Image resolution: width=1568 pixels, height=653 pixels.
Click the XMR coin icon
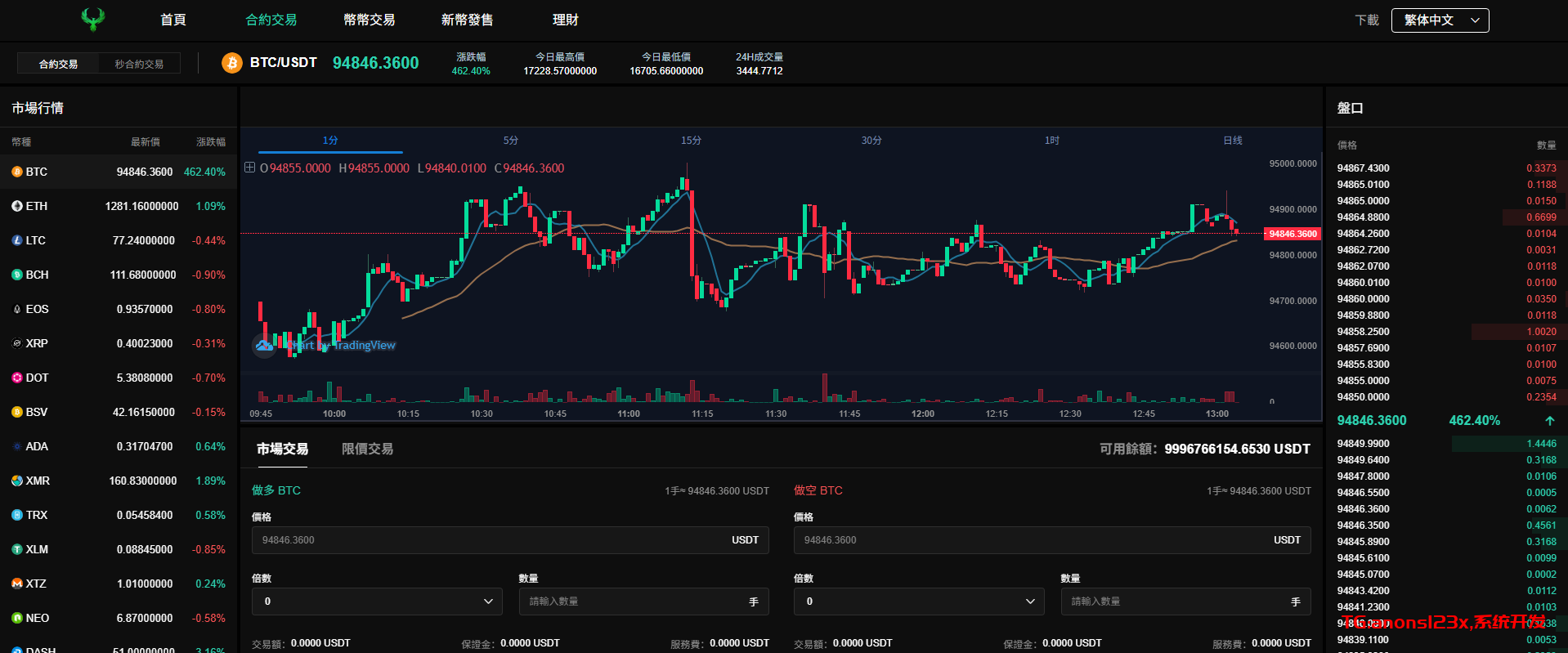coord(17,481)
